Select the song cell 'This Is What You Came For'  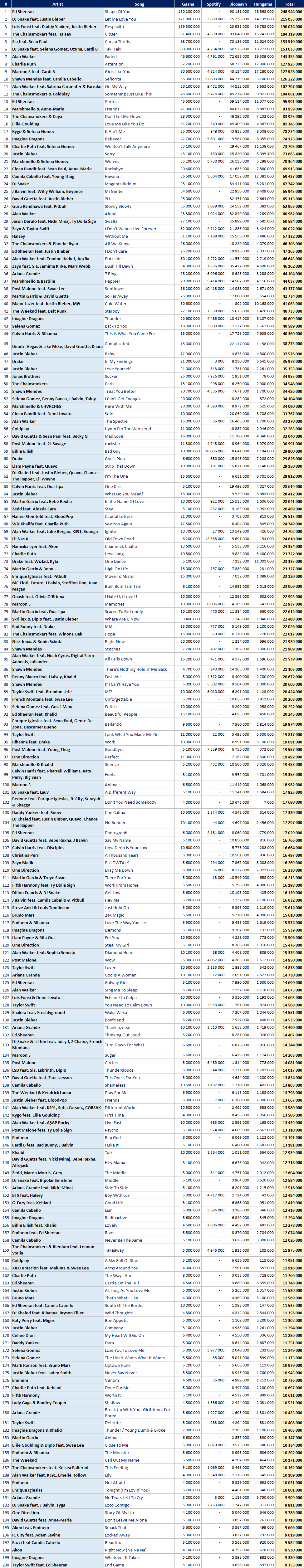pyautogui.click(x=139, y=333)
